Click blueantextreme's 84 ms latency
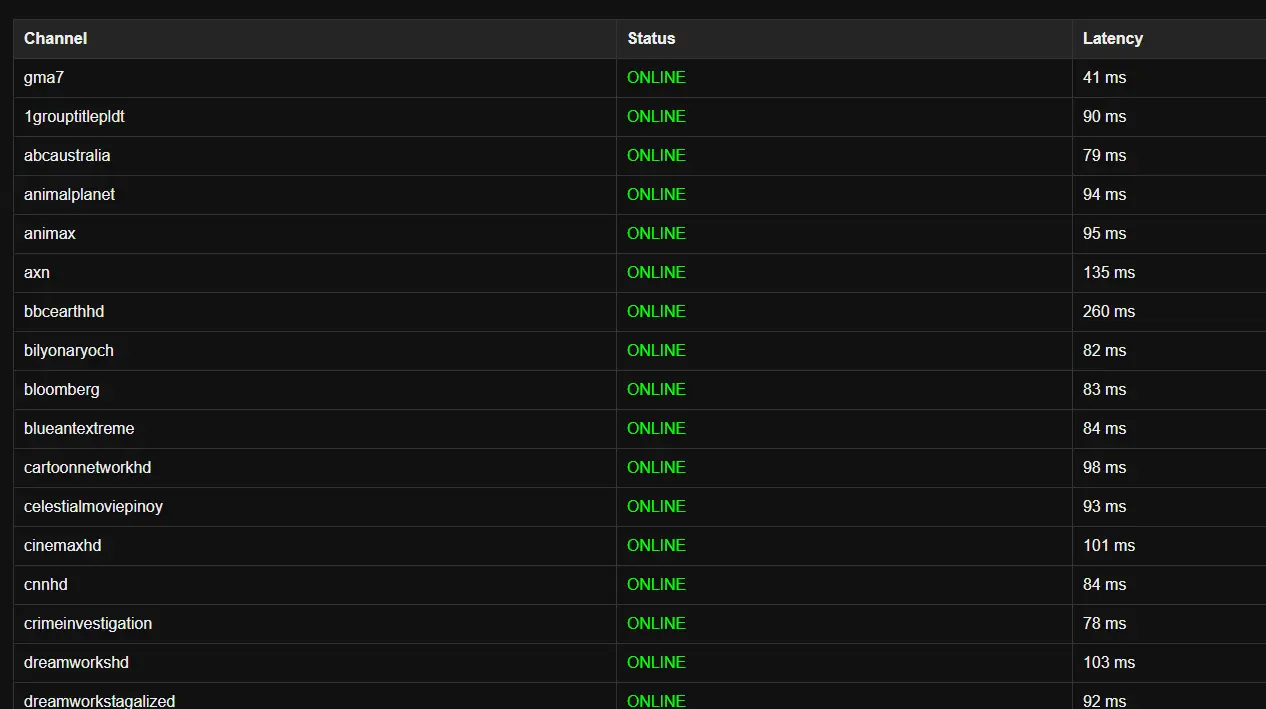This screenshot has height=709, width=1266. coord(1104,428)
